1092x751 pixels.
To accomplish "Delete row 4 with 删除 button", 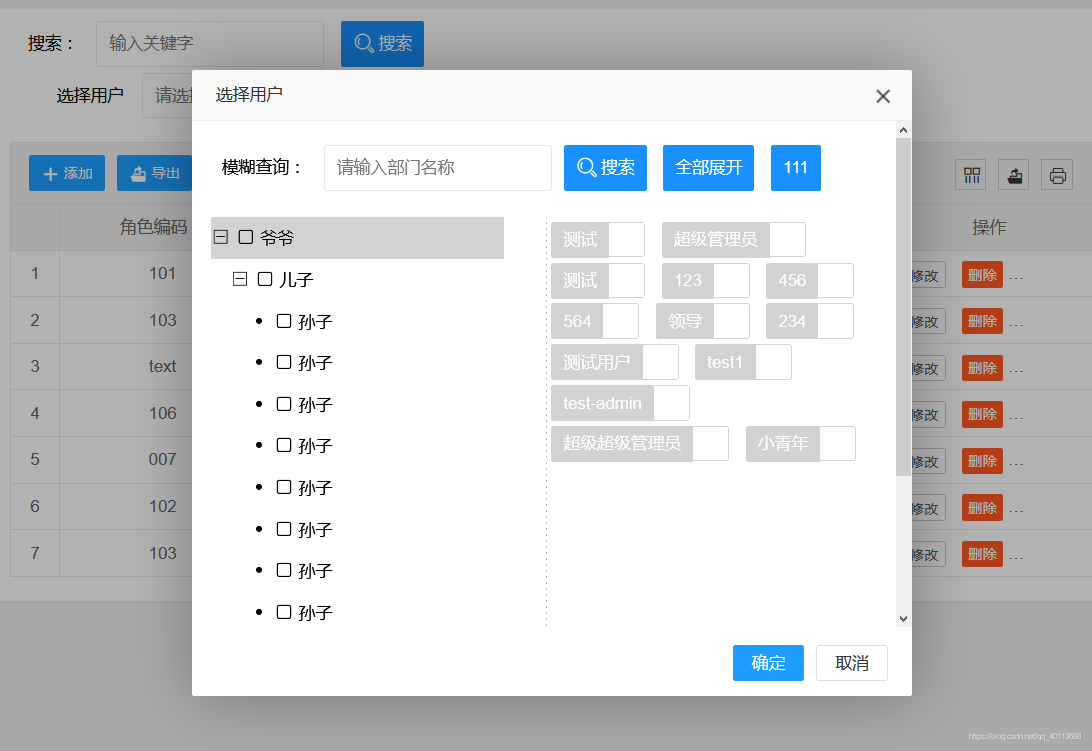I will [x=982, y=414].
